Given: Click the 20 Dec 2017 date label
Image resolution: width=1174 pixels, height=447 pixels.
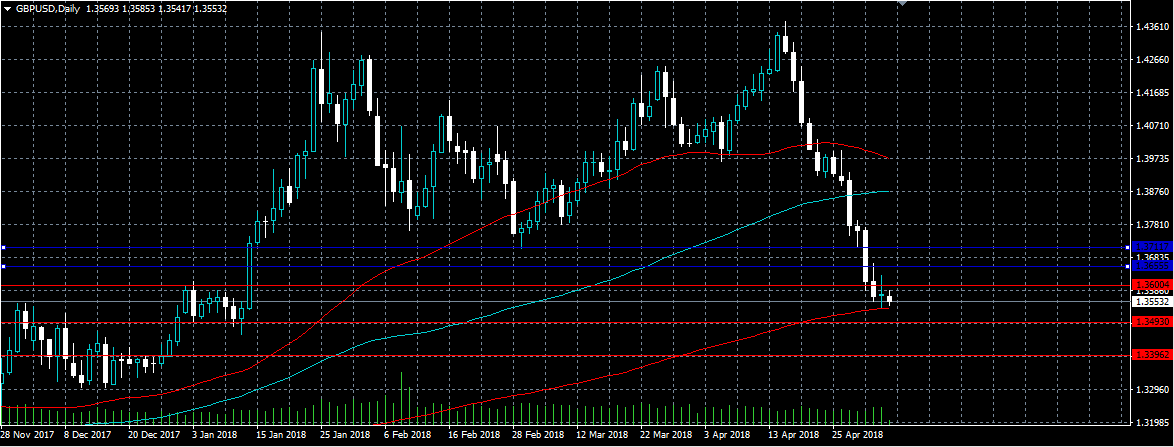Looking at the screenshot, I should click(153, 435).
